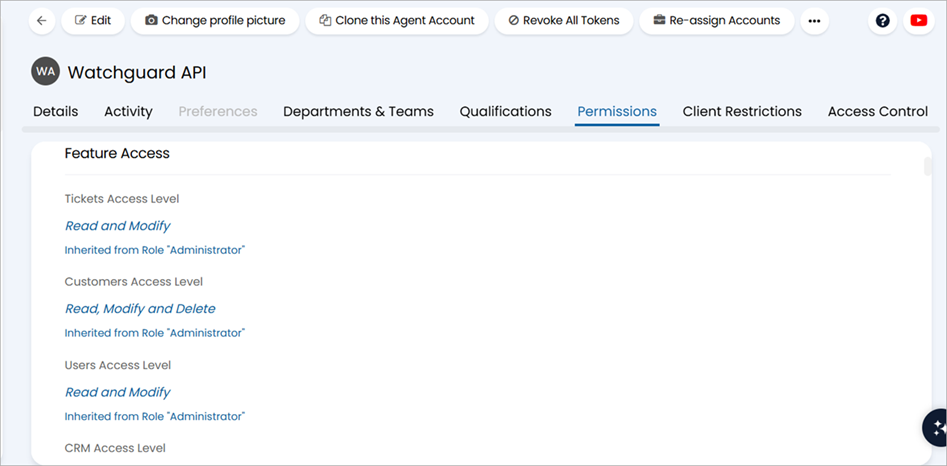Click Read and Modify under Users Access Level
Viewport: 947px width, 466px height.
click(x=118, y=392)
